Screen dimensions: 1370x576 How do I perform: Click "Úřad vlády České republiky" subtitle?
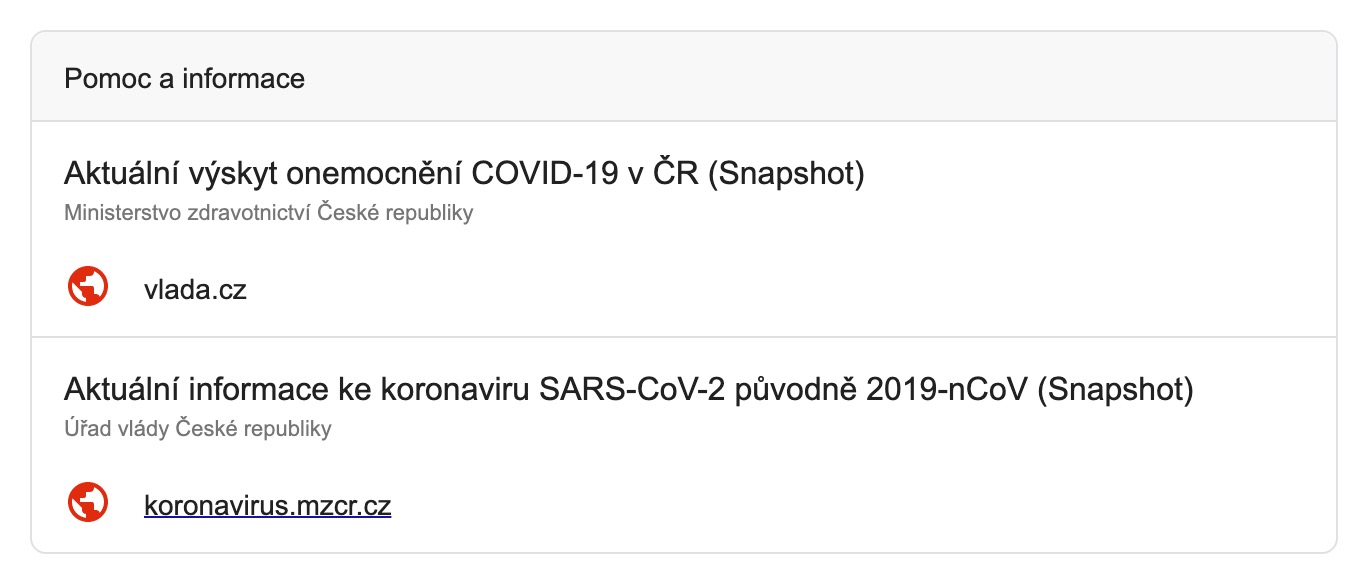tap(197, 429)
